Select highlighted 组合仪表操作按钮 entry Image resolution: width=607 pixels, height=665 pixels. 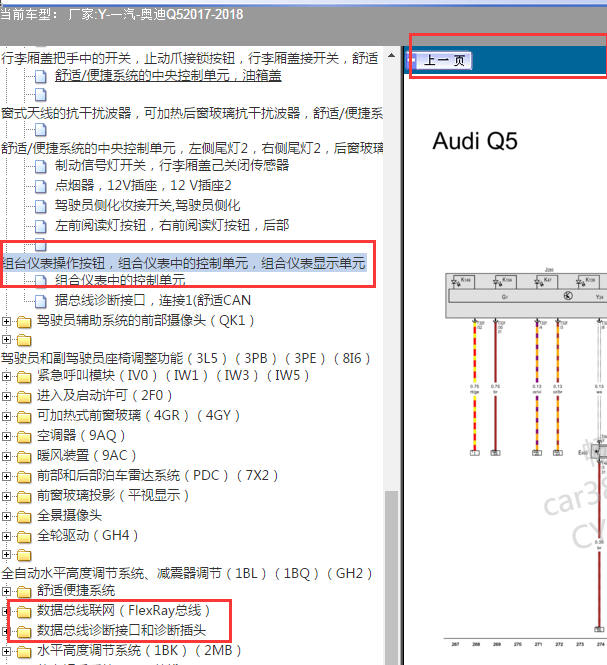click(184, 263)
